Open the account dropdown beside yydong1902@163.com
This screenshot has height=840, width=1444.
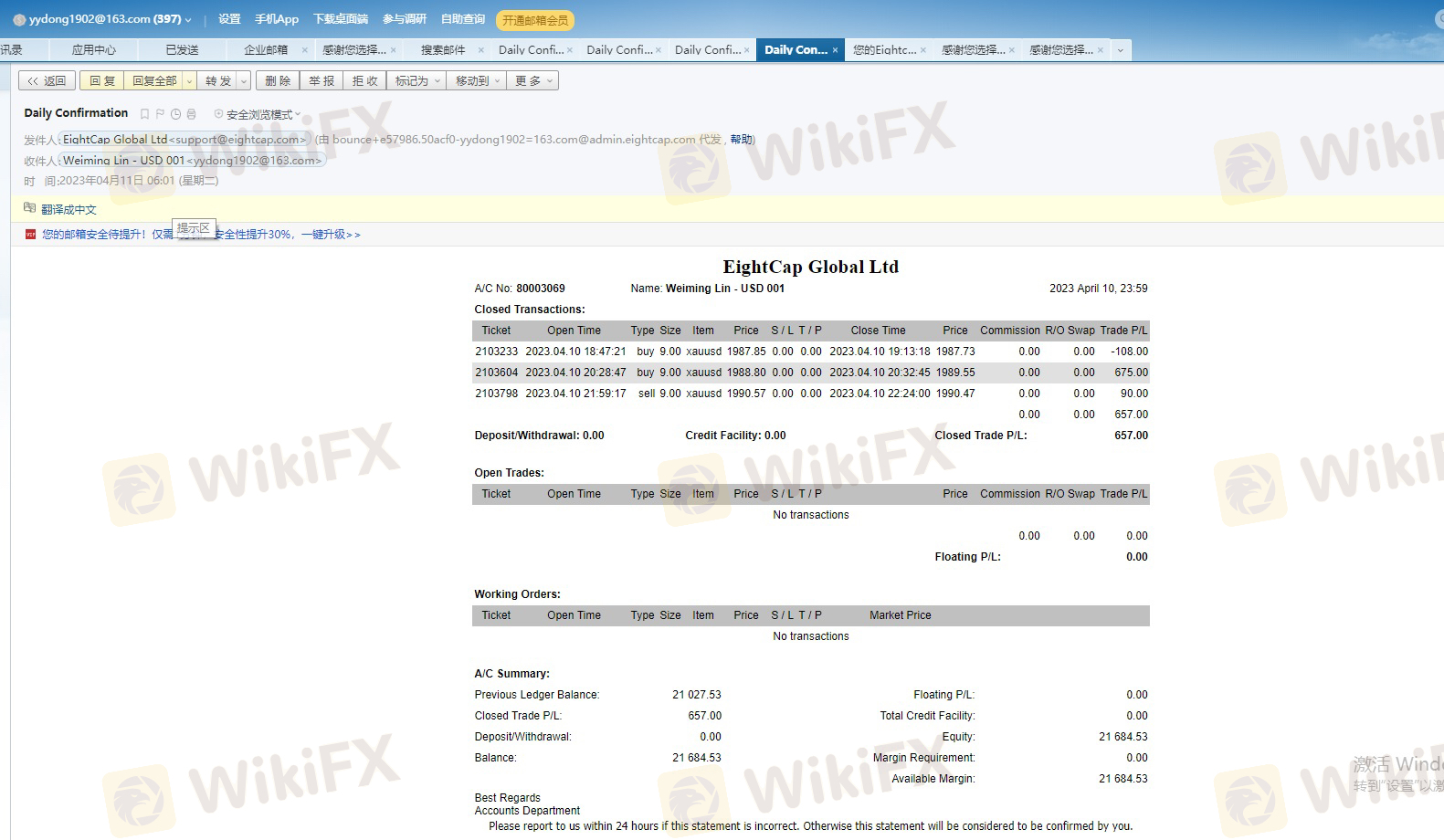click(x=188, y=20)
